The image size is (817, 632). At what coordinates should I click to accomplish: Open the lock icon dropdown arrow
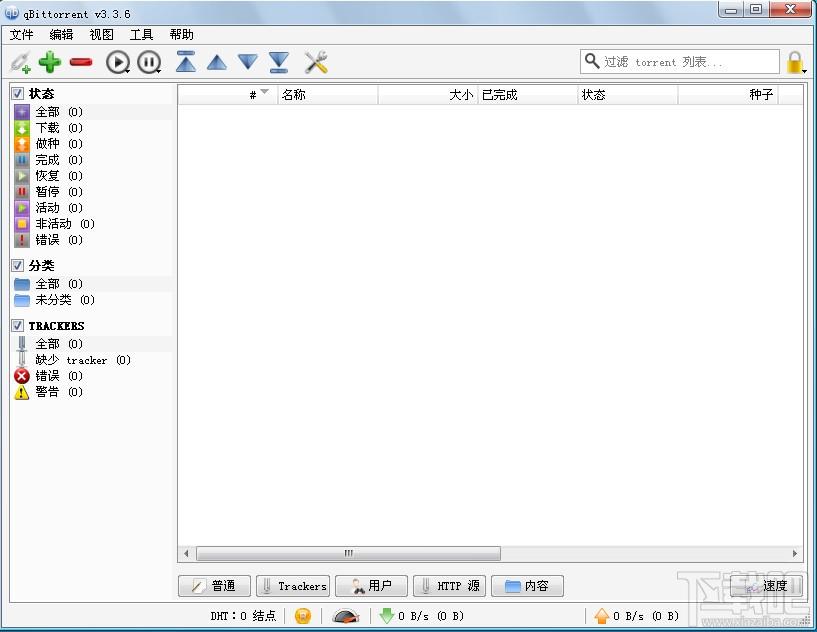[804, 71]
